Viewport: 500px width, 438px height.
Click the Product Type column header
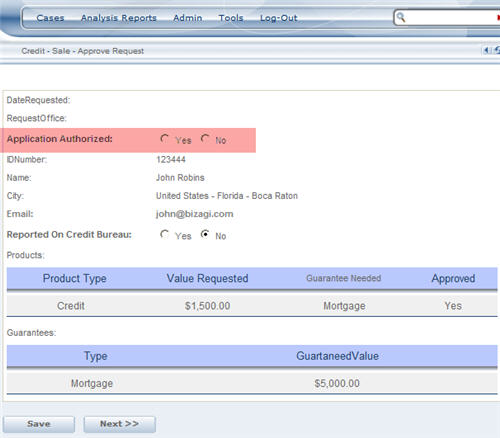[x=75, y=278]
